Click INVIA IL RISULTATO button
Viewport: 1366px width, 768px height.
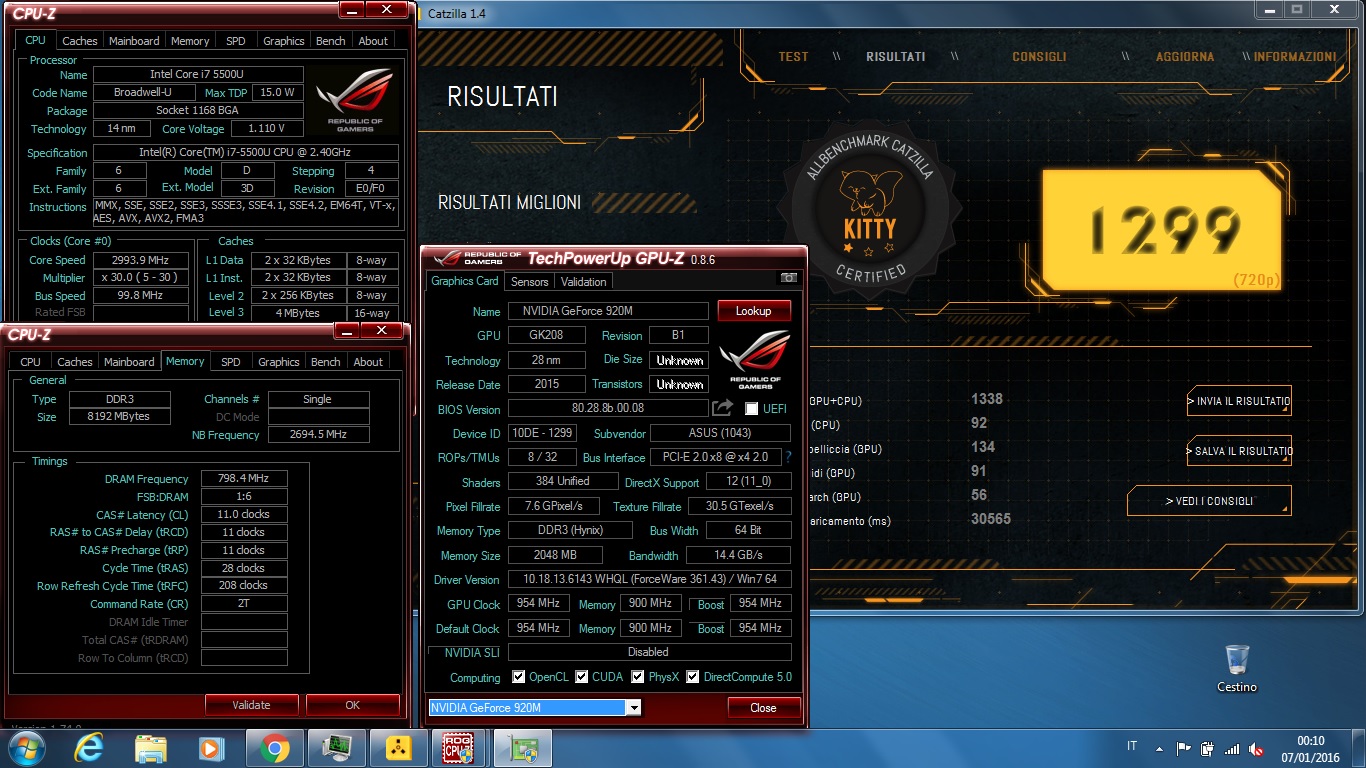[x=1239, y=401]
